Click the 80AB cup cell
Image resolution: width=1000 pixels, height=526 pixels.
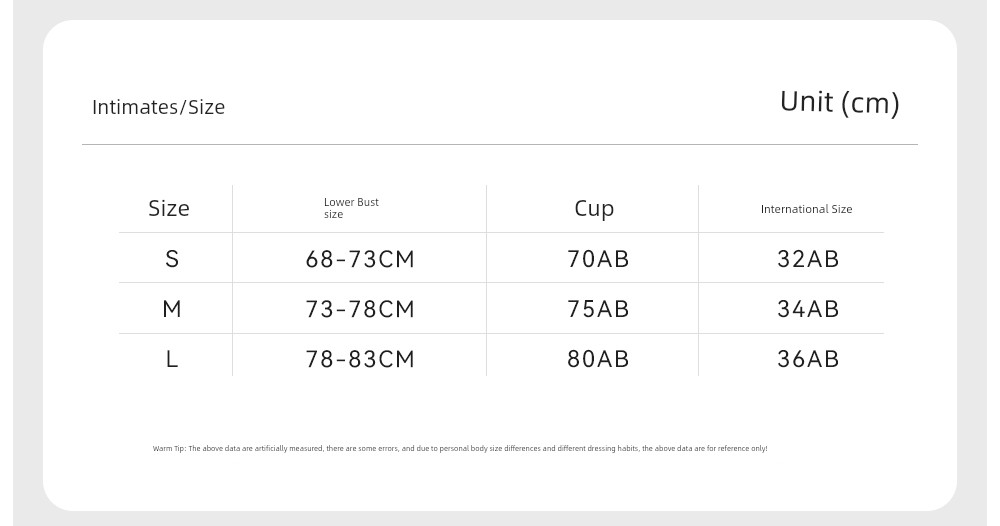tap(598, 359)
